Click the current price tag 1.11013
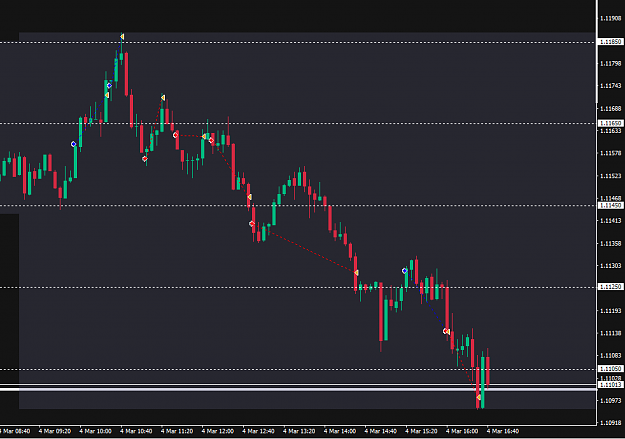 point(611,385)
